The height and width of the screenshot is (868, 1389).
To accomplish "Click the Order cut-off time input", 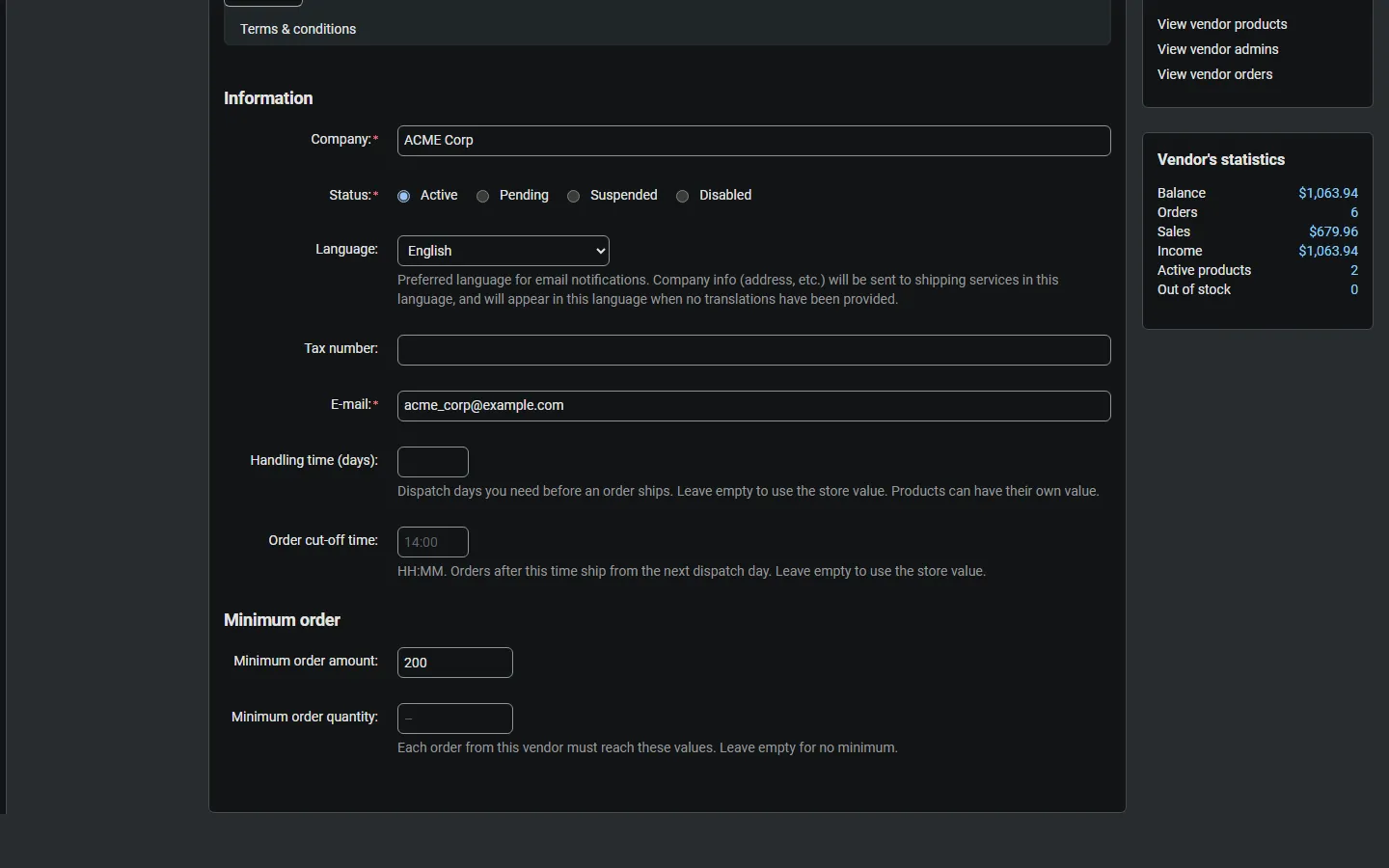I will [x=433, y=542].
